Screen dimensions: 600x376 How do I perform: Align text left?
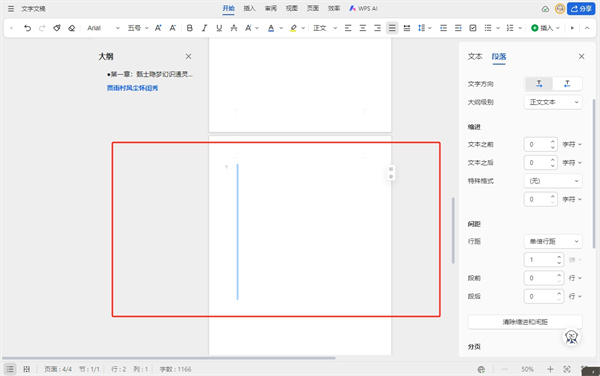[348, 28]
